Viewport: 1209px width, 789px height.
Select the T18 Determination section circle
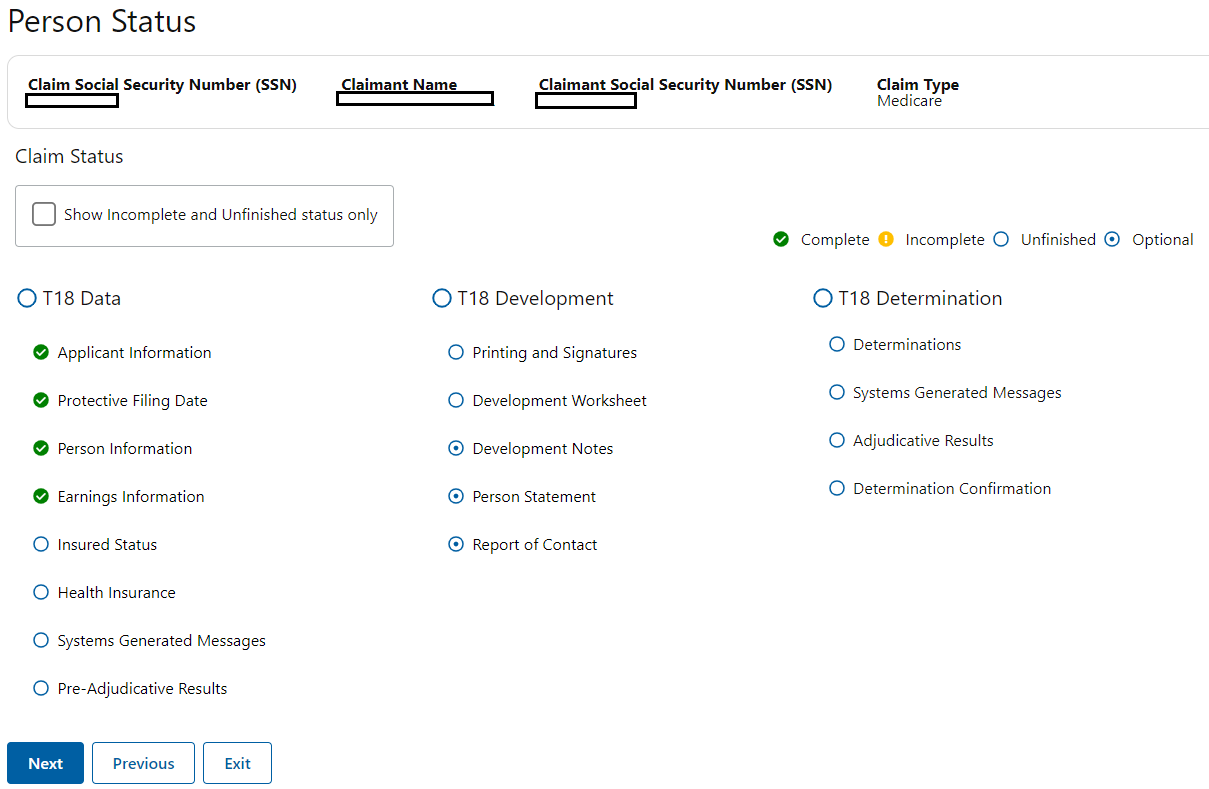(822, 298)
